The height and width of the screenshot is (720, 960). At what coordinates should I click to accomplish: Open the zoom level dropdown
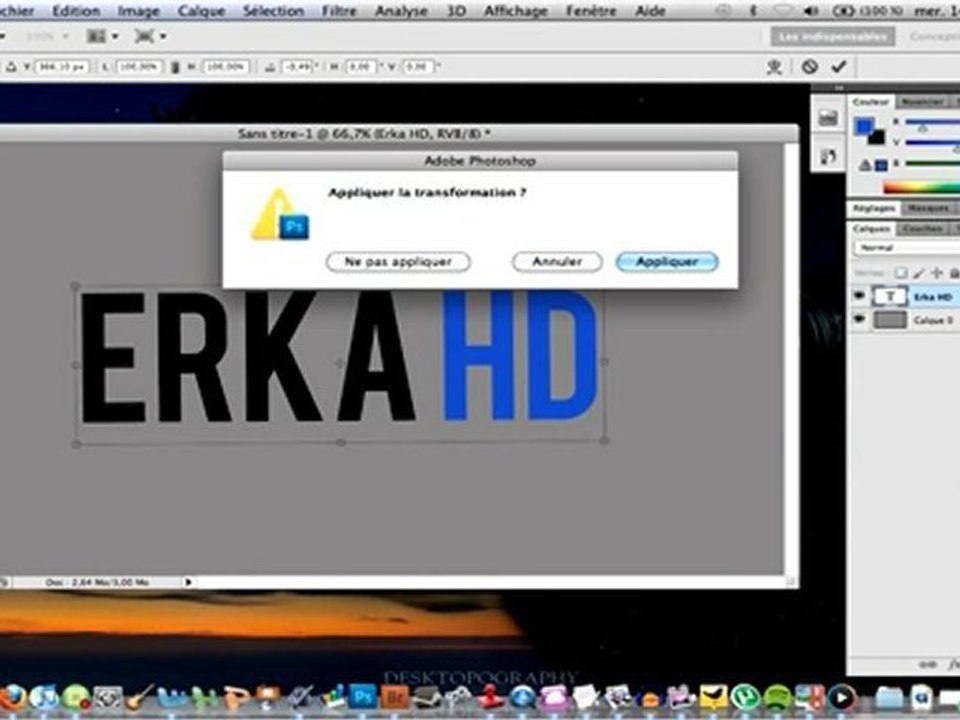[47, 36]
